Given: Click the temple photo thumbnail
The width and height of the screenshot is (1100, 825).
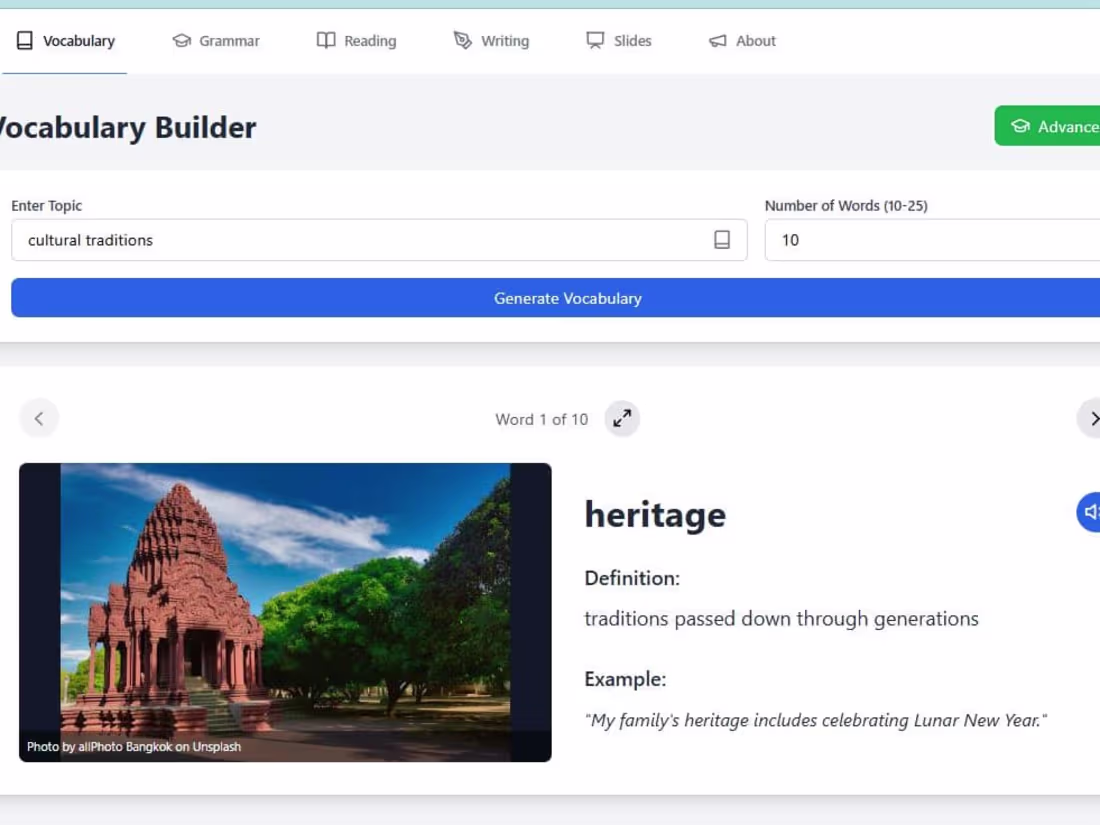Looking at the screenshot, I should tap(285, 610).
